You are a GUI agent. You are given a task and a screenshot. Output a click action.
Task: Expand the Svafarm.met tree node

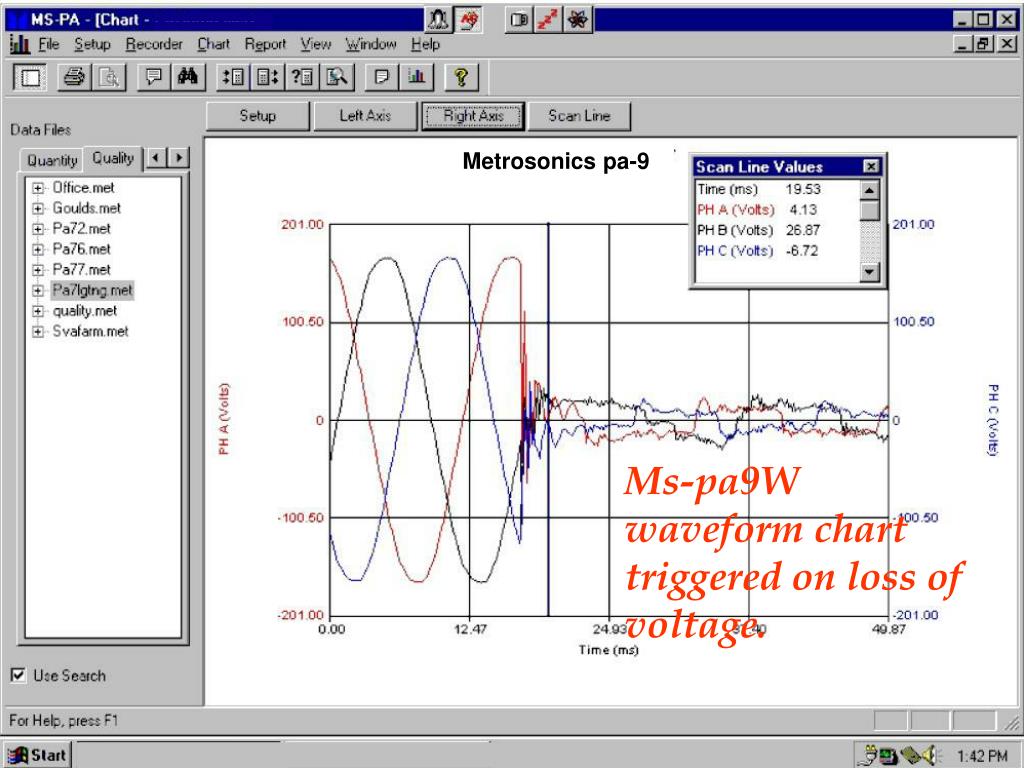coord(38,332)
